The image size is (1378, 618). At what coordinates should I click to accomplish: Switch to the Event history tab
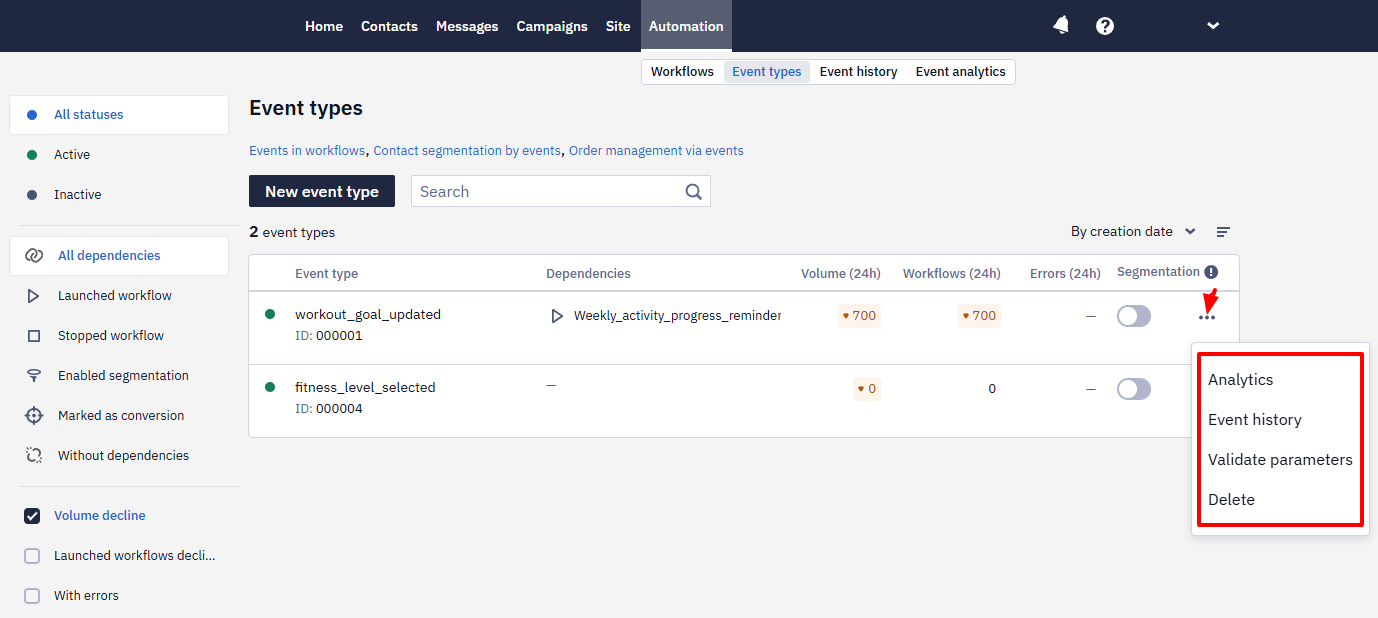pyautogui.click(x=858, y=72)
